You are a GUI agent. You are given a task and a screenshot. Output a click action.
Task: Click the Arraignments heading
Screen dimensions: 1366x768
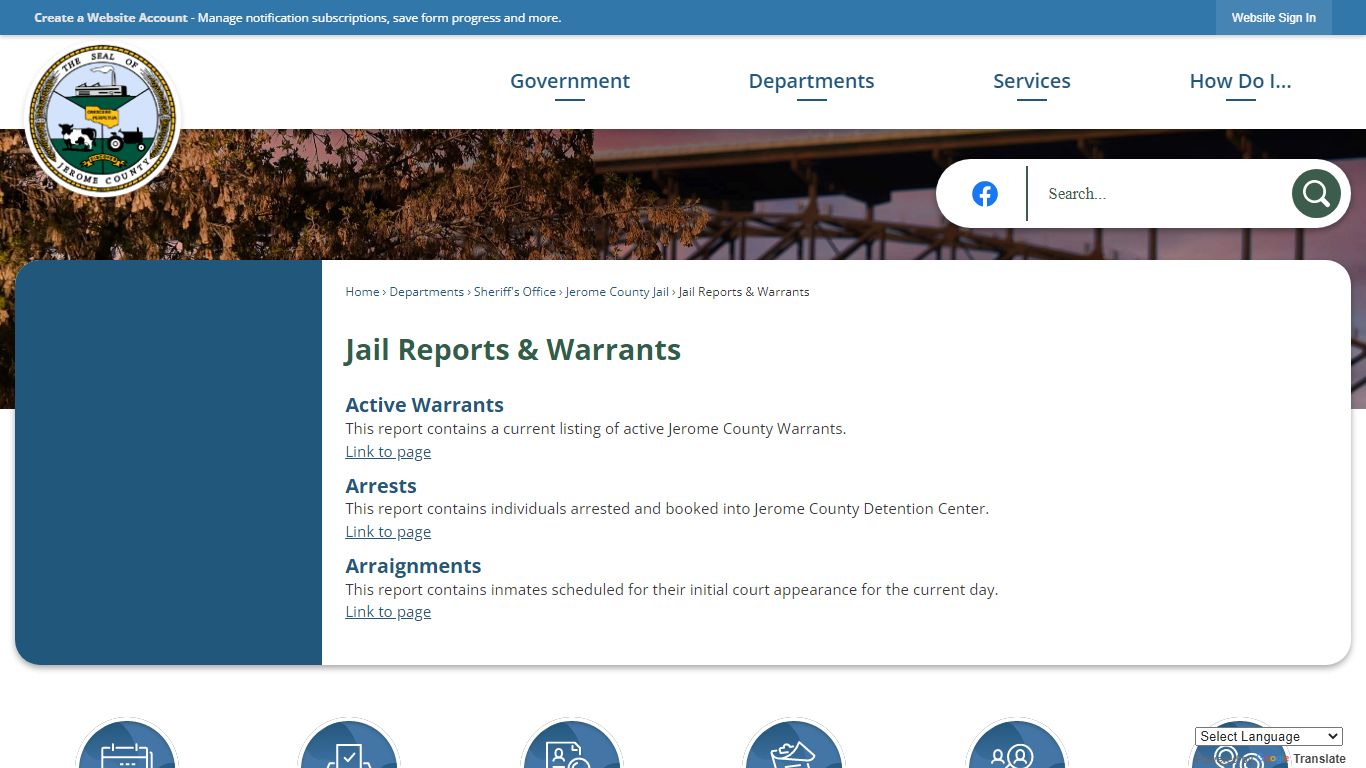(413, 566)
